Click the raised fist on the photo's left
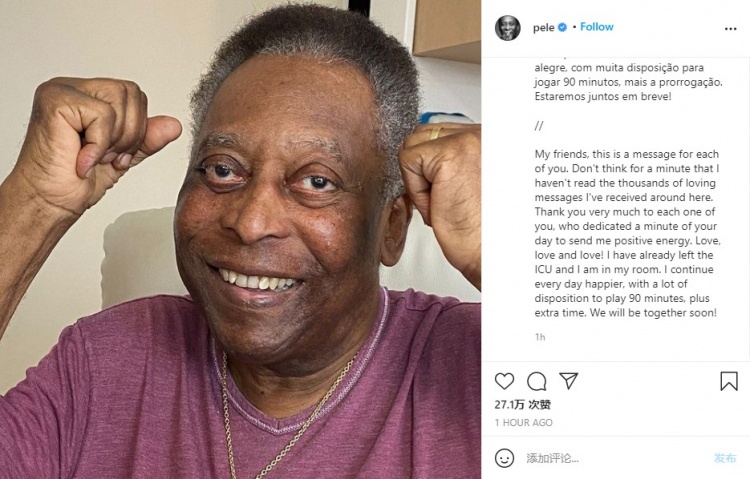The width and height of the screenshot is (750, 479). tap(96, 141)
